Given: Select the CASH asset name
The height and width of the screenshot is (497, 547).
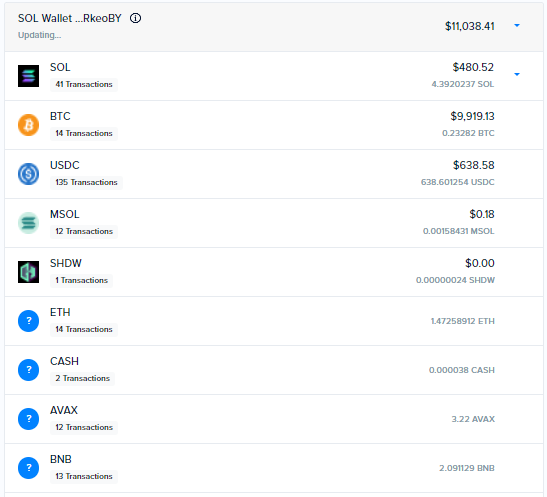Looking at the screenshot, I should coord(64,361).
